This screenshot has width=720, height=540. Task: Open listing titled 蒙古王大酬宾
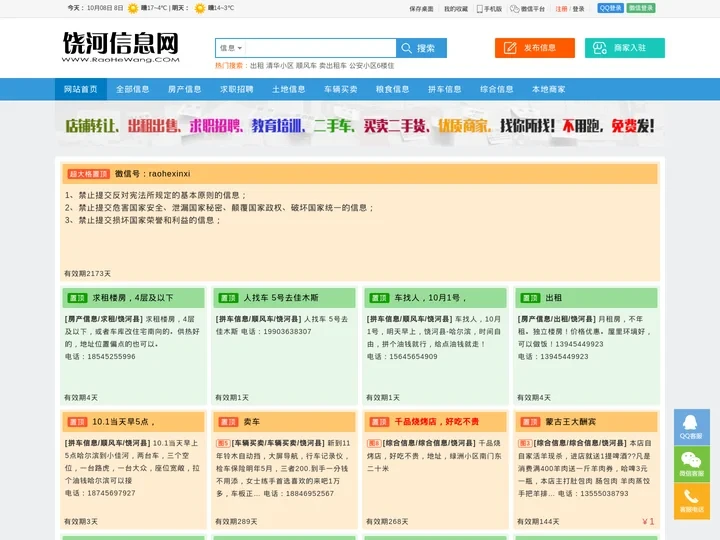pyautogui.click(x=570, y=422)
